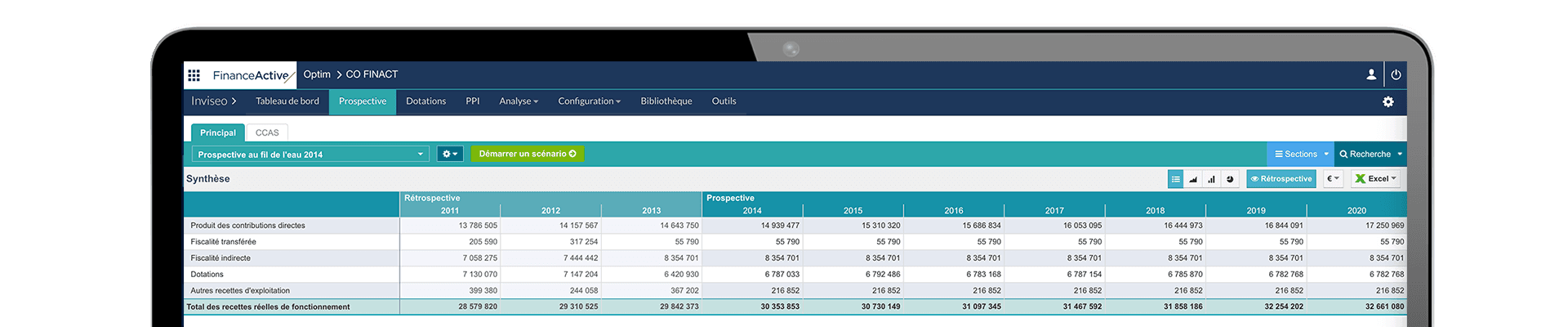Open the apps grid launcher
This screenshot has height=327, width=1568.
point(194,75)
